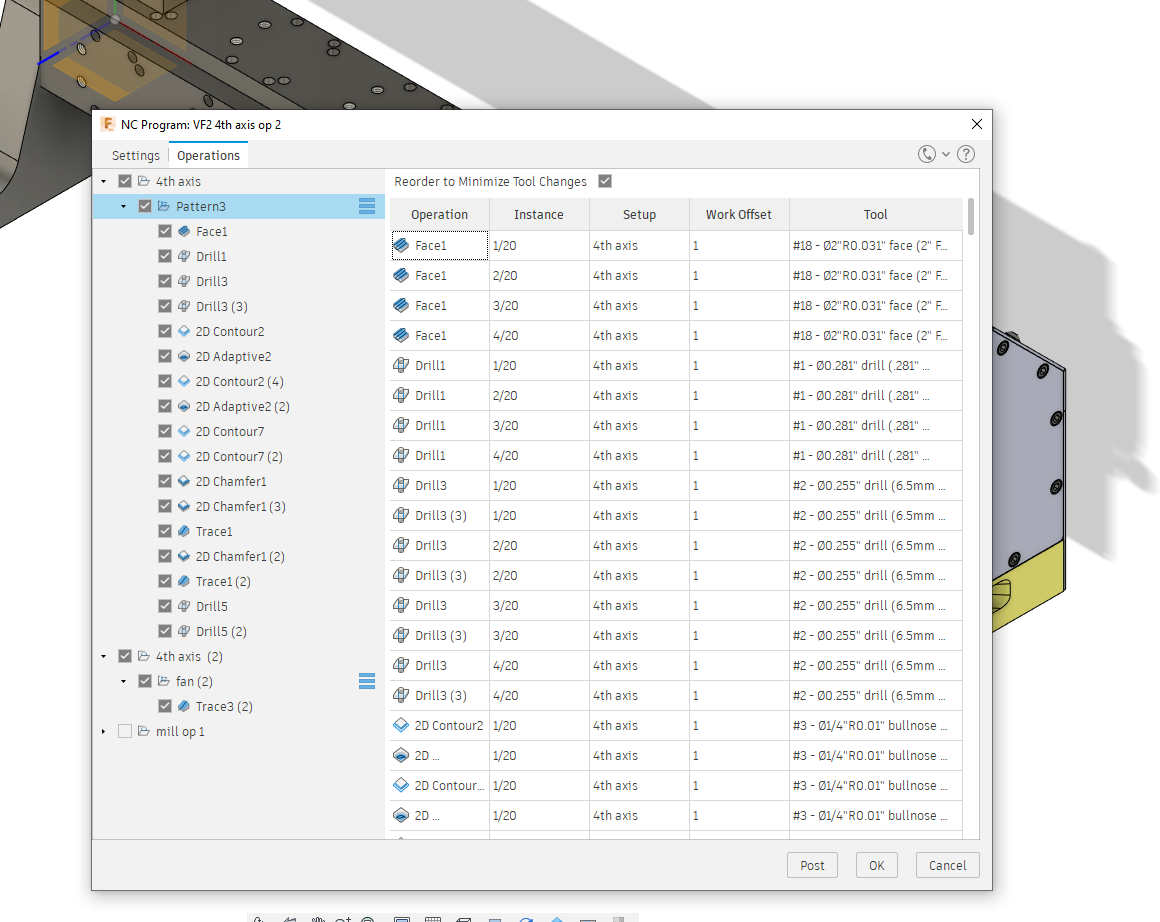The width and height of the screenshot is (1160, 922).
Task: Check the mill op 1 checkbox
Action: 125,731
